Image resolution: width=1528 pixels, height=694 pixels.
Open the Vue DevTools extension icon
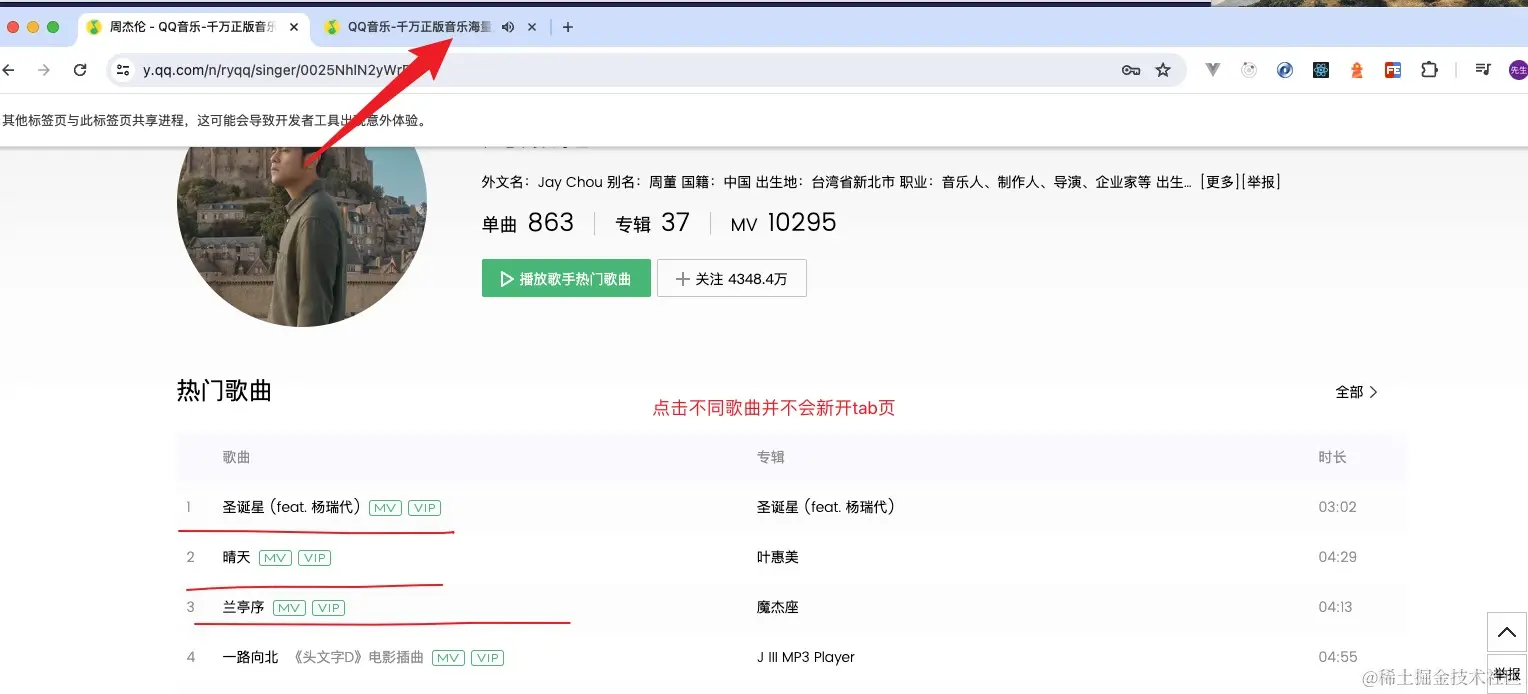pyautogui.click(x=1212, y=69)
